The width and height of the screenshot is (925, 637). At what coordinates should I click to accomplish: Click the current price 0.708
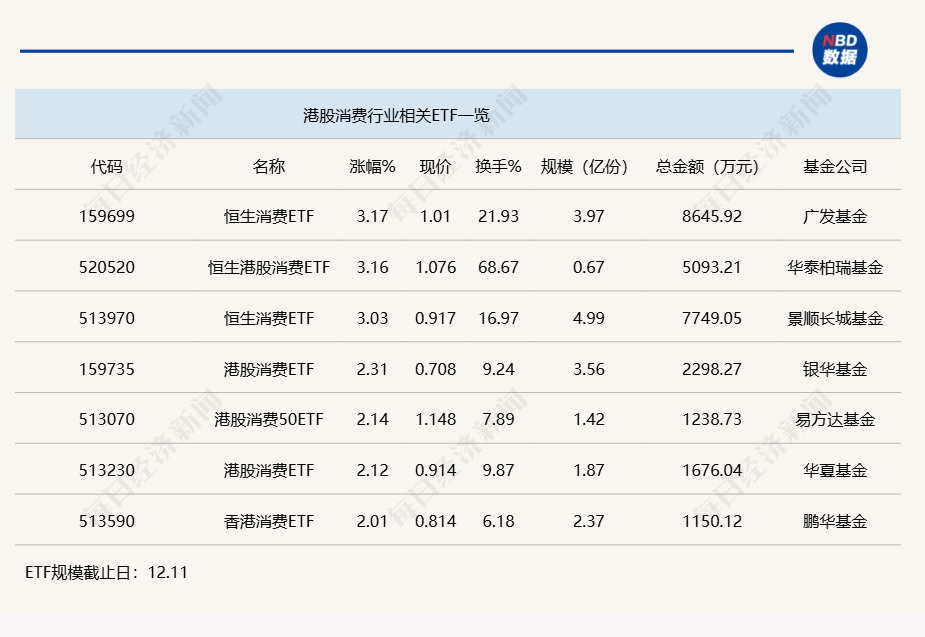point(435,369)
